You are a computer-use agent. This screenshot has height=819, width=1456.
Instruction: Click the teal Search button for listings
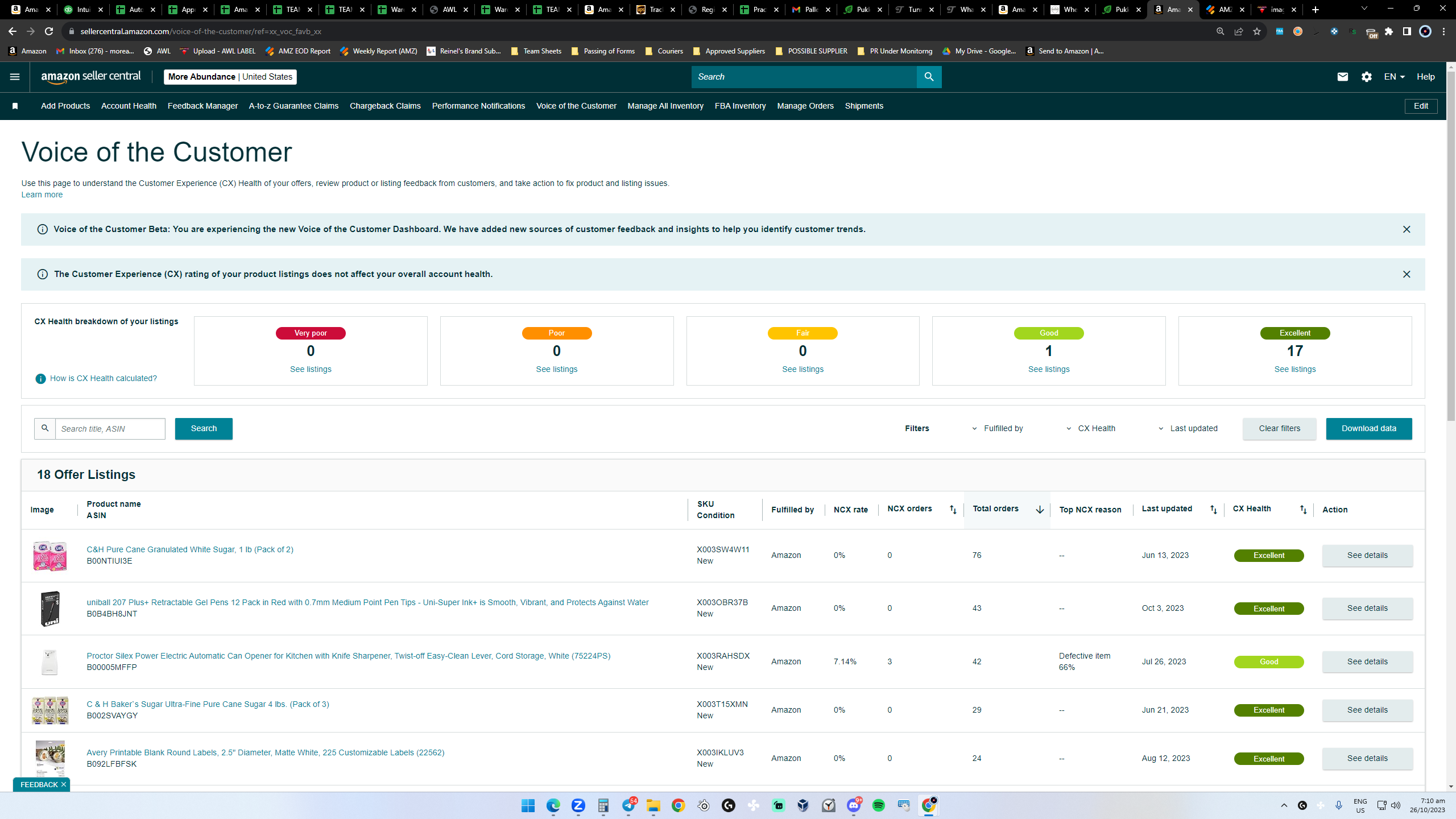pyautogui.click(x=204, y=429)
